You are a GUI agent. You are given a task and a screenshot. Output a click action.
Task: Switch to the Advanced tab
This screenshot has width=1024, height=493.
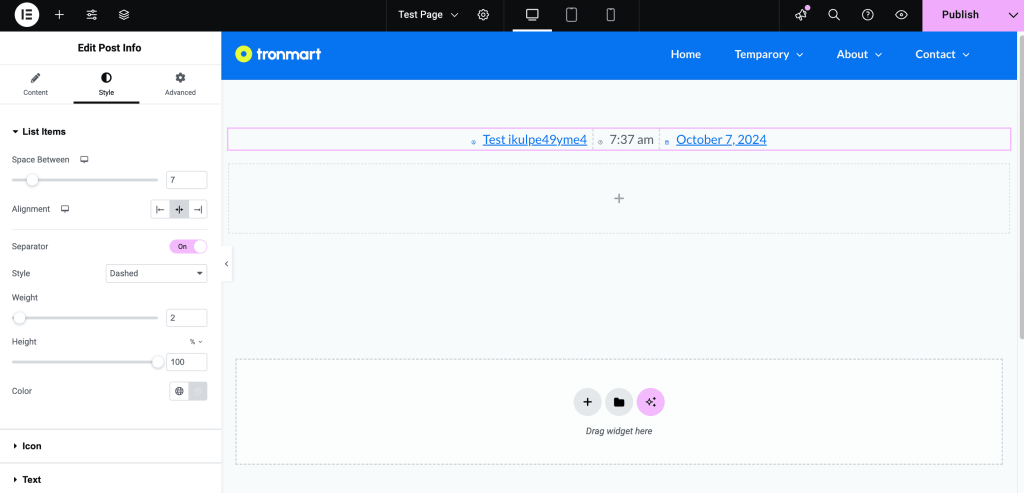coord(180,84)
